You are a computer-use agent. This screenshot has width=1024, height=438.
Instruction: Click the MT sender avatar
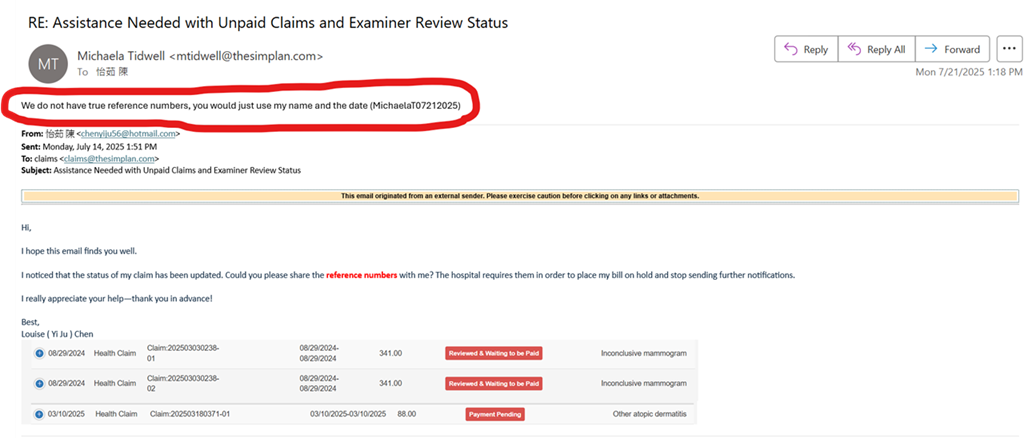pos(49,63)
